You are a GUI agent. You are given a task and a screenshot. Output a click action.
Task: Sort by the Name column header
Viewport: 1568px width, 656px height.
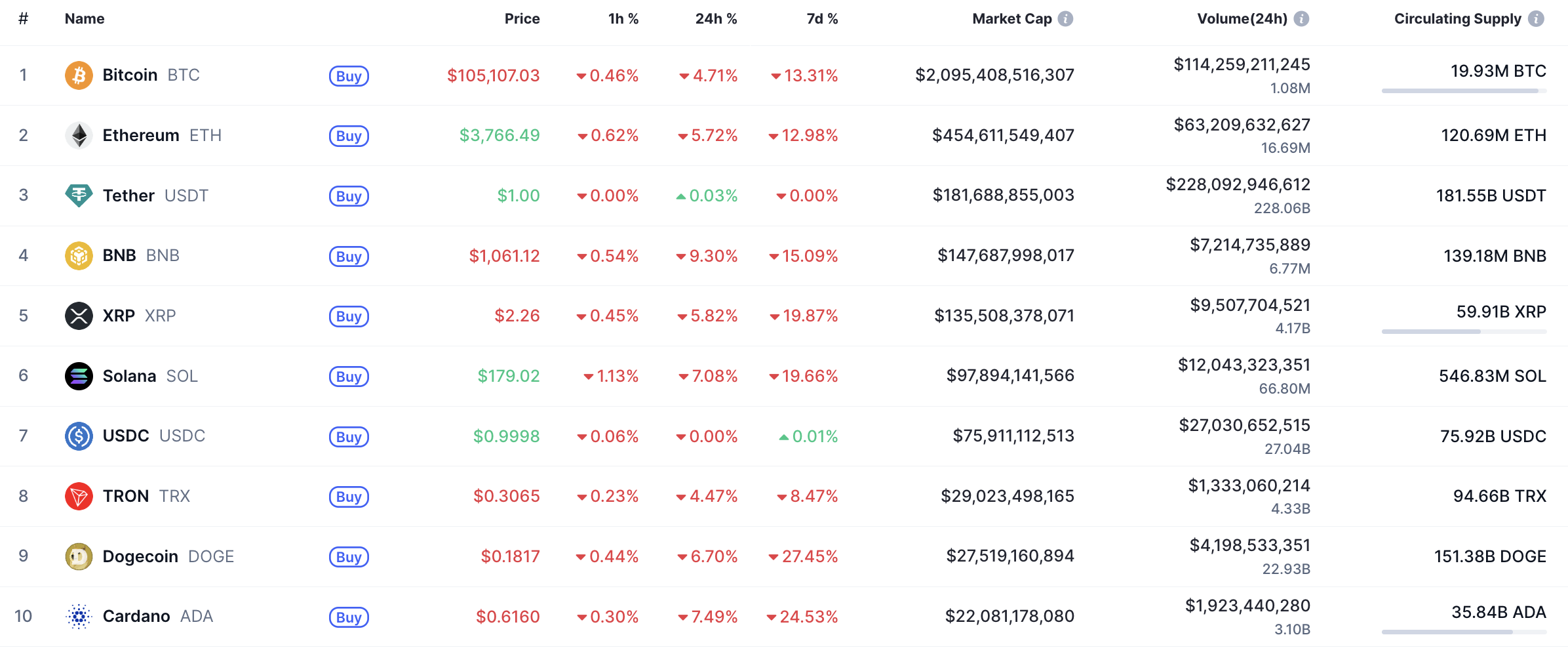point(85,19)
